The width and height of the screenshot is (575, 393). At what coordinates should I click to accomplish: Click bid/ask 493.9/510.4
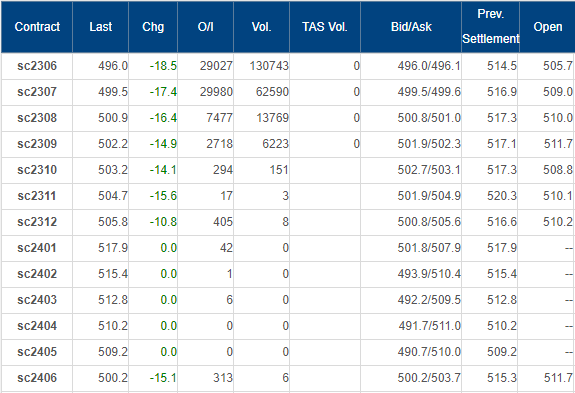click(x=429, y=274)
